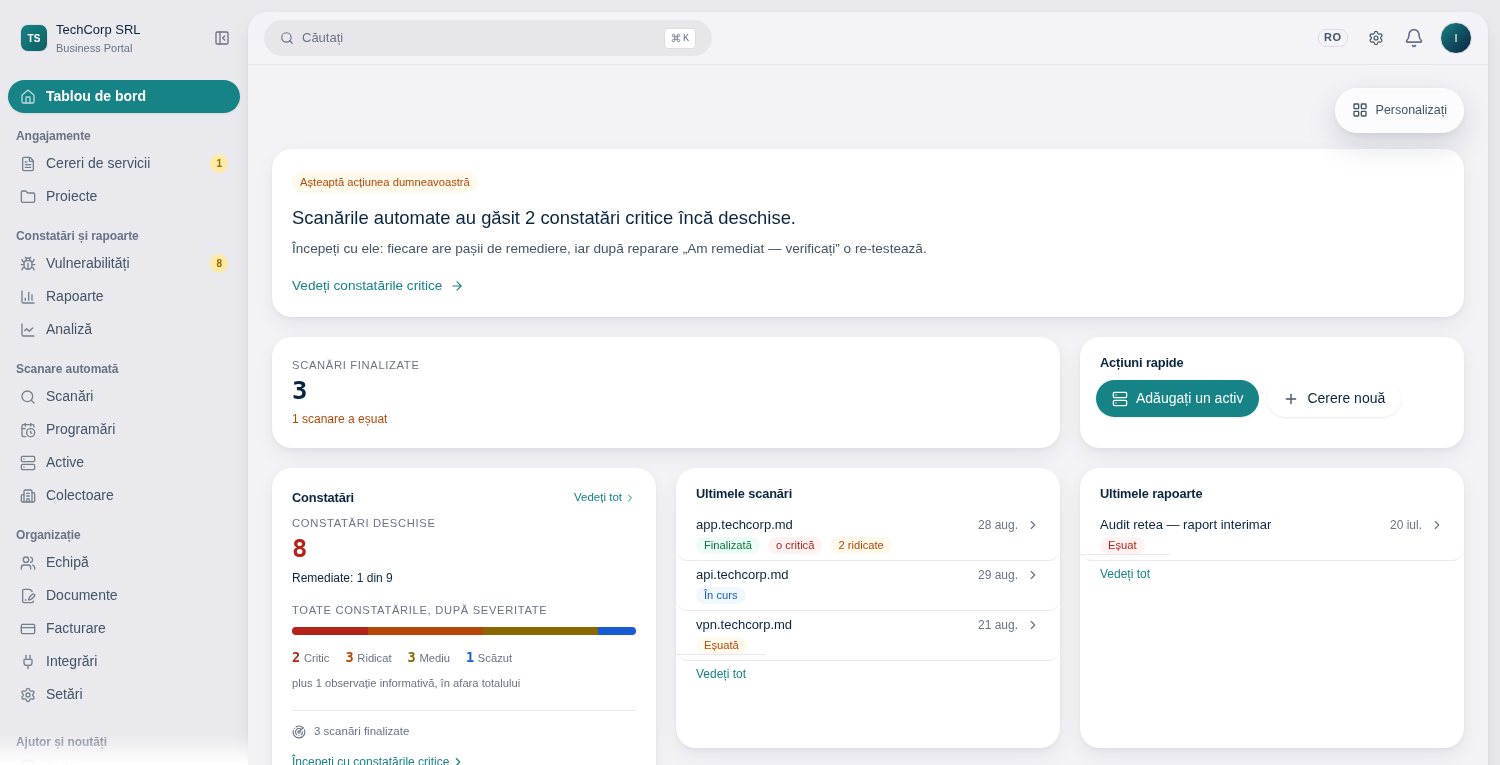Click the Personalizați button

[1399, 110]
